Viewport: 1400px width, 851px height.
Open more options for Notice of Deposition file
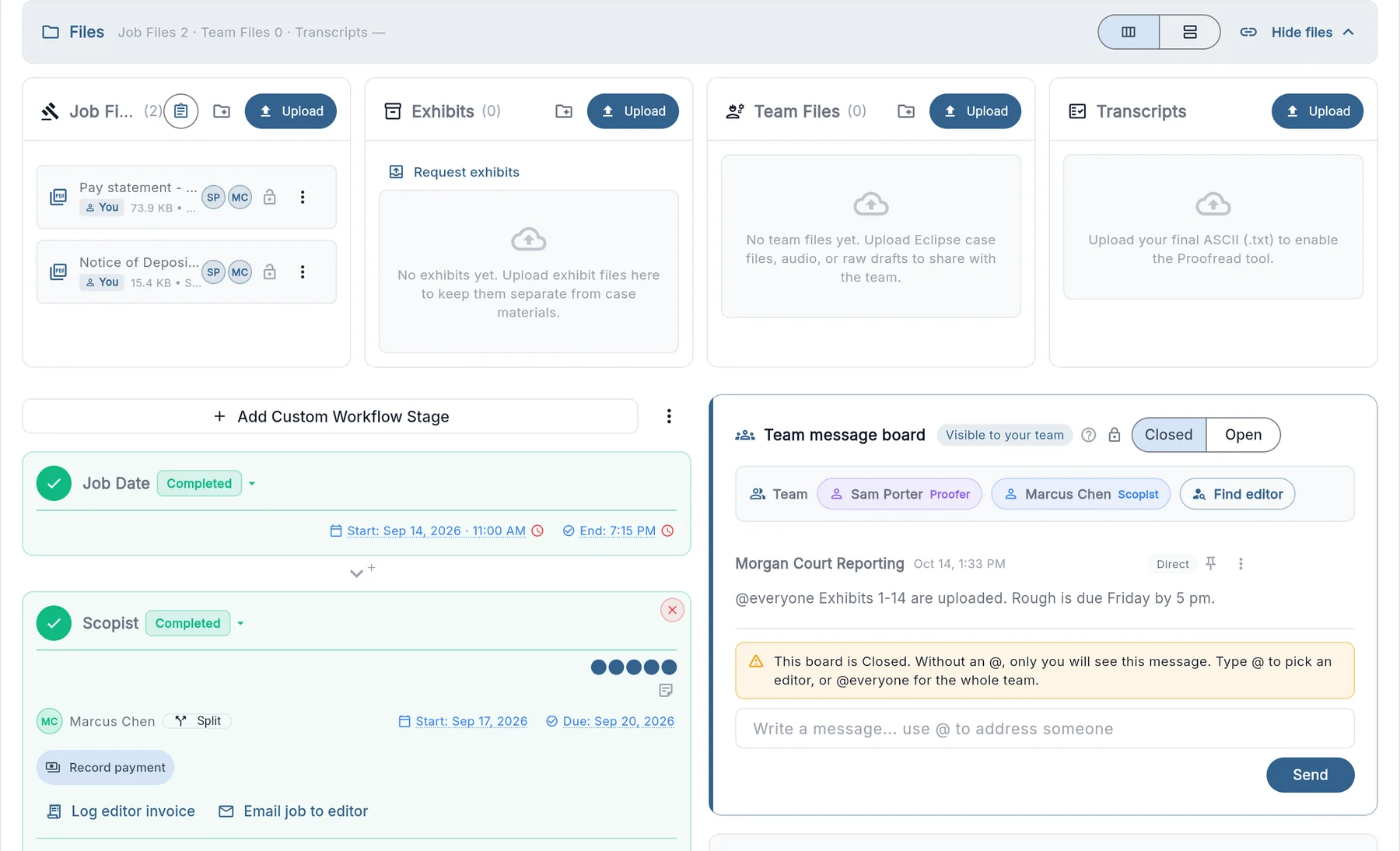coord(303,271)
